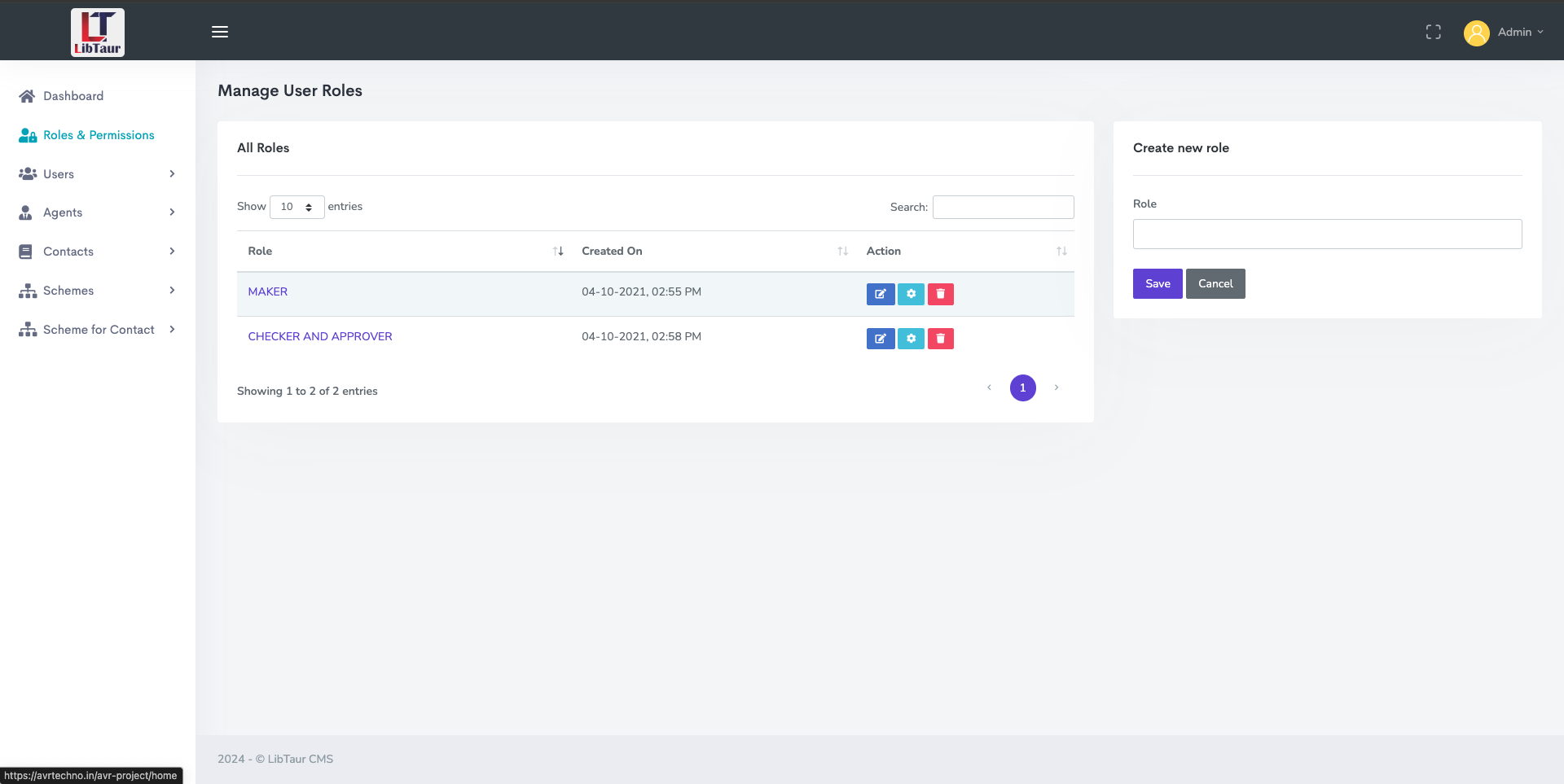The width and height of the screenshot is (1564, 784).
Task: Expand the Users sidebar menu
Action: tap(97, 174)
